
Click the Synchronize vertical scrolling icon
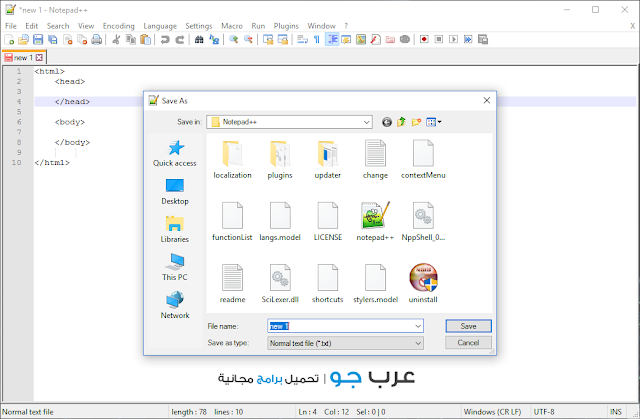[268, 40]
